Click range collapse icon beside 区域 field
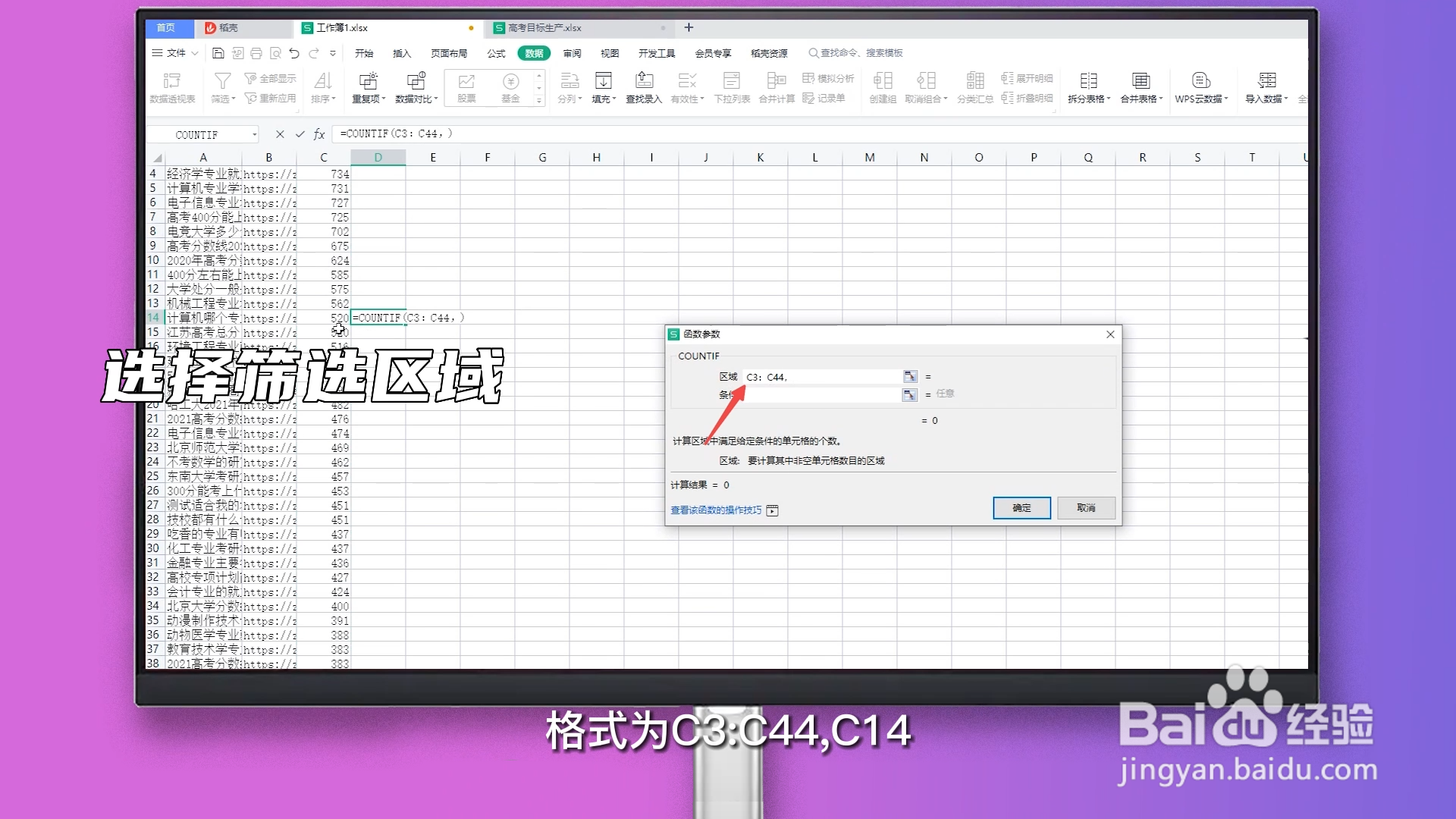 pos(909,376)
